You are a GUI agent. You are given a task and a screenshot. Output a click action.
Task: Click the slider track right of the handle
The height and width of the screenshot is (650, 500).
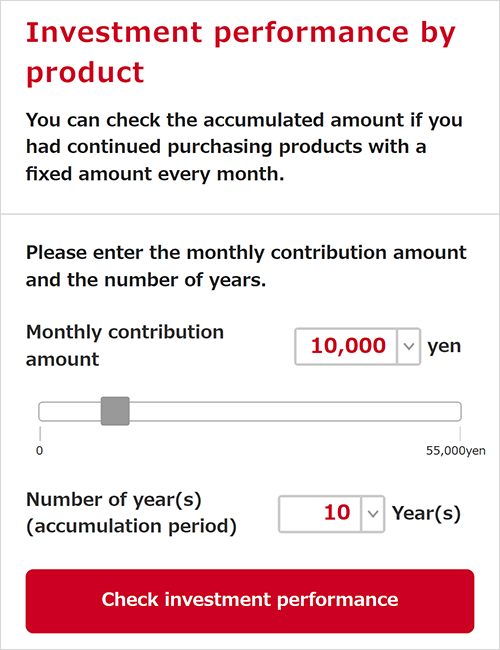[x=295, y=411]
